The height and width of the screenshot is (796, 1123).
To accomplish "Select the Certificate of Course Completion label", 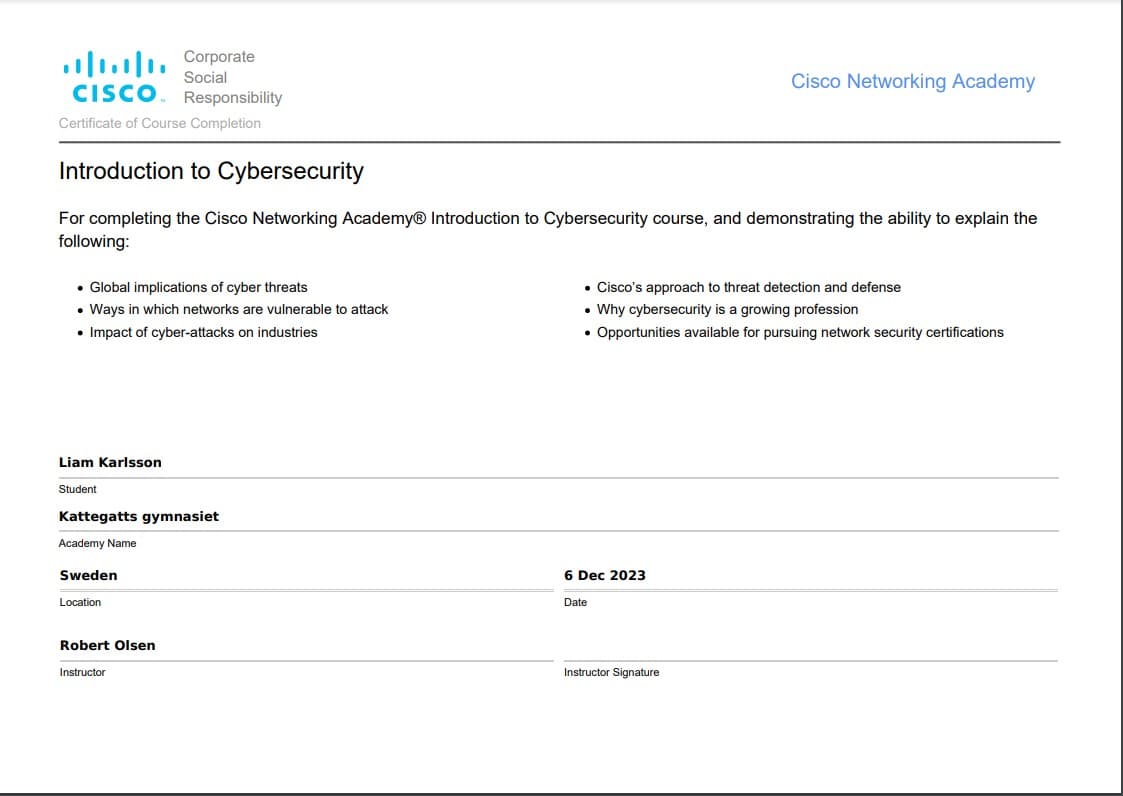I will pos(160,123).
